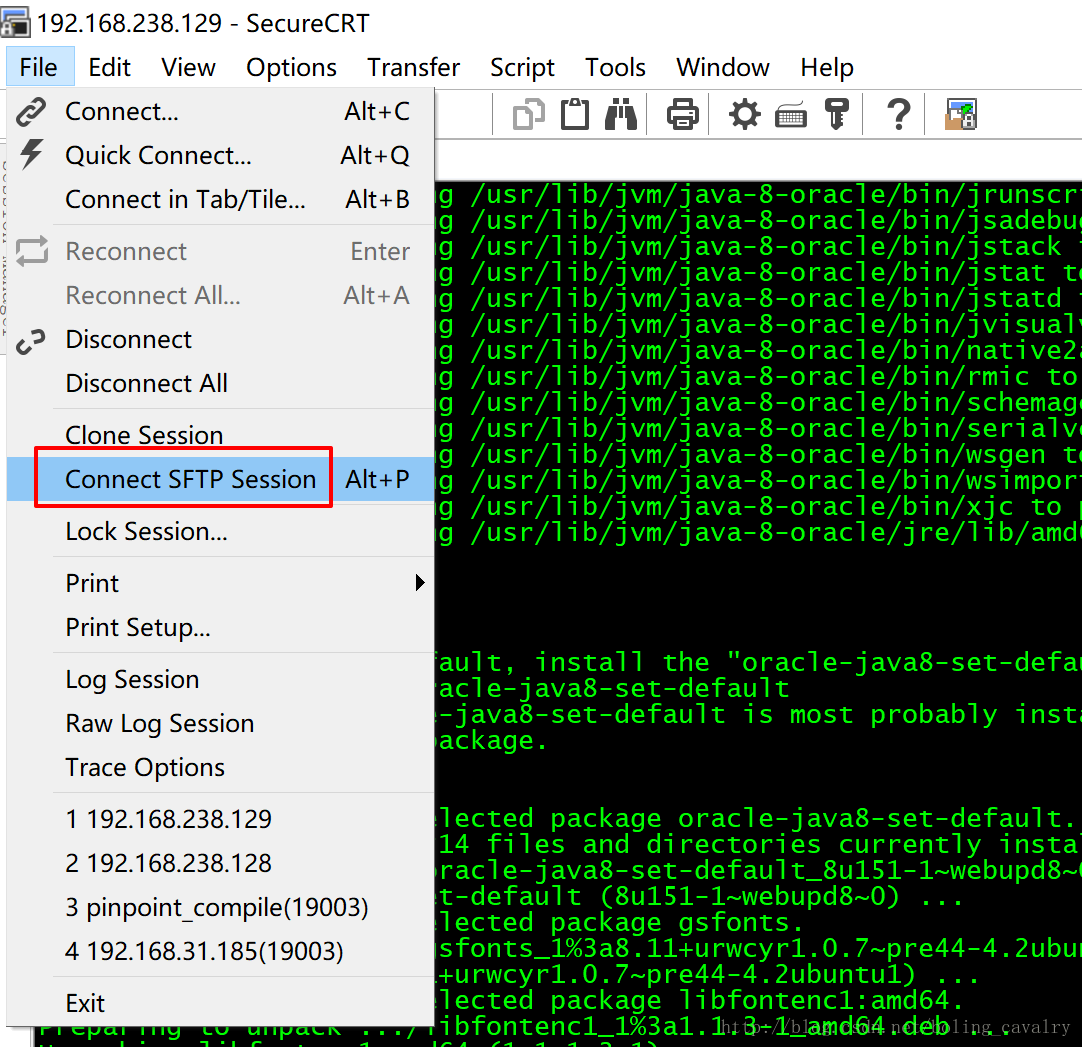
Task: Select Connect in Tab/Tile... entry
Action: tap(220, 199)
